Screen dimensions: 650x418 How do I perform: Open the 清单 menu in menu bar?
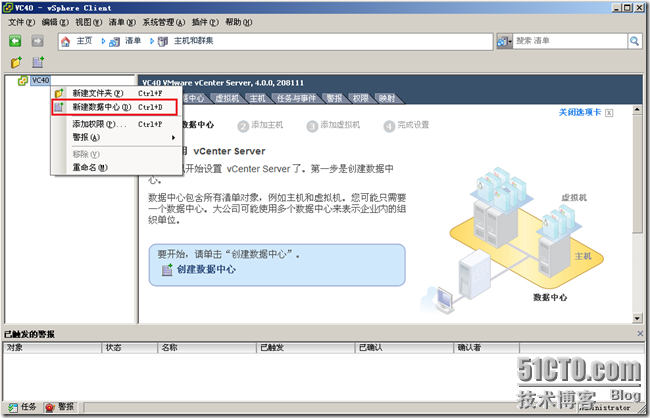[122, 22]
